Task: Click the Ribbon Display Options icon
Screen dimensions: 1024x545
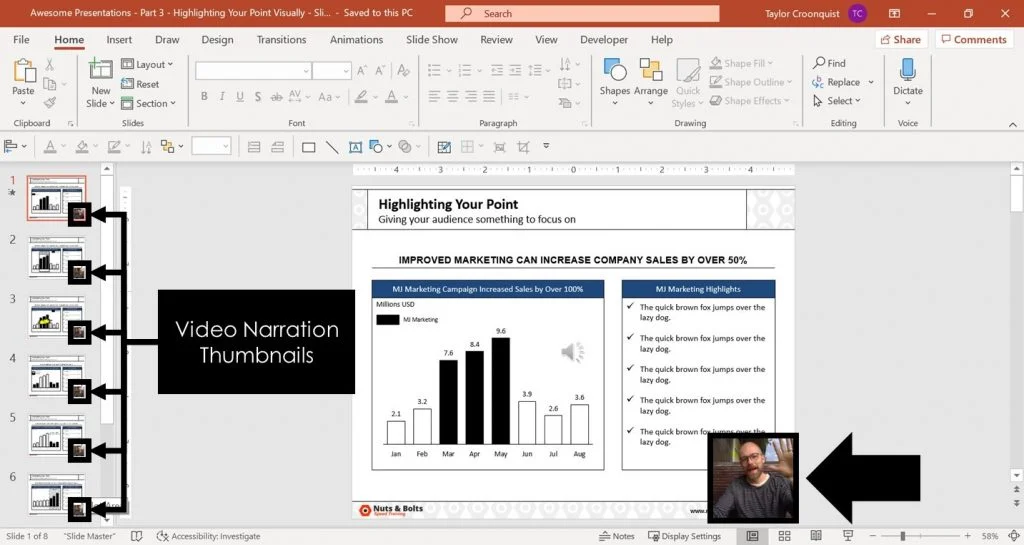Action: 895,13
